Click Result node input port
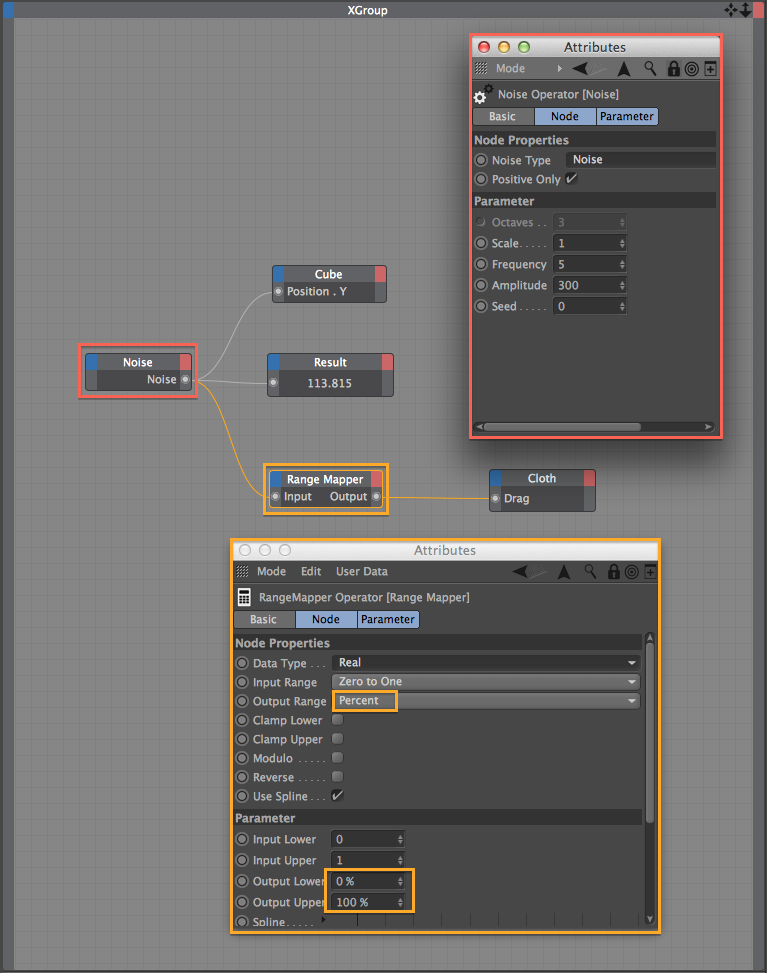This screenshot has width=767, height=973. tap(273, 382)
